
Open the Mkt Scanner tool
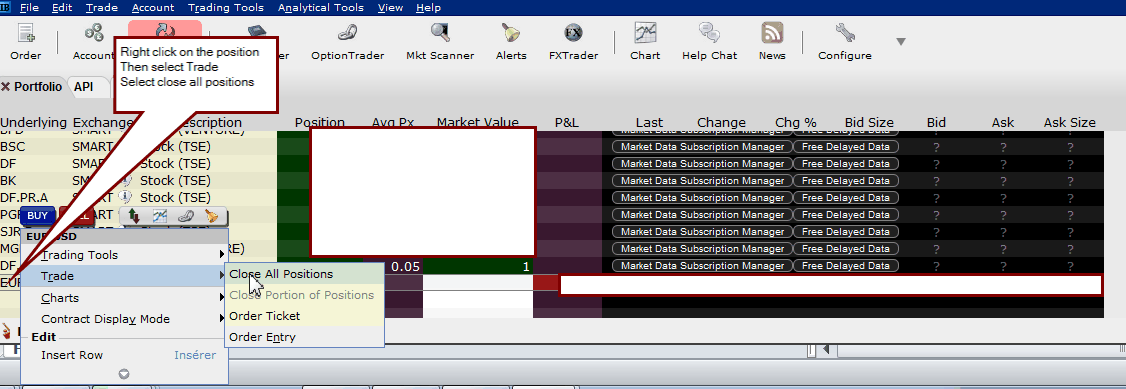coord(440,42)
